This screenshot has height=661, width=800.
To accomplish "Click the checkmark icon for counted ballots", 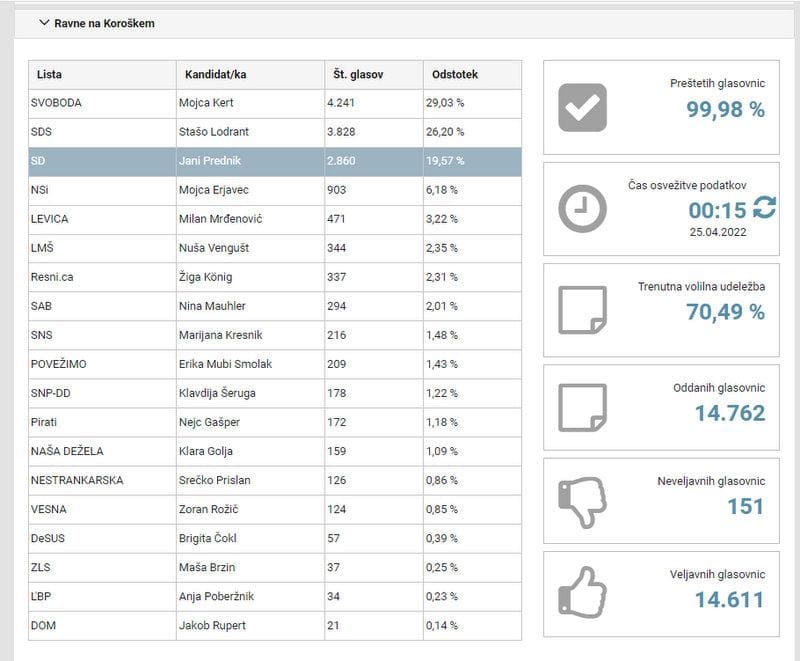I will coord(582,108).
